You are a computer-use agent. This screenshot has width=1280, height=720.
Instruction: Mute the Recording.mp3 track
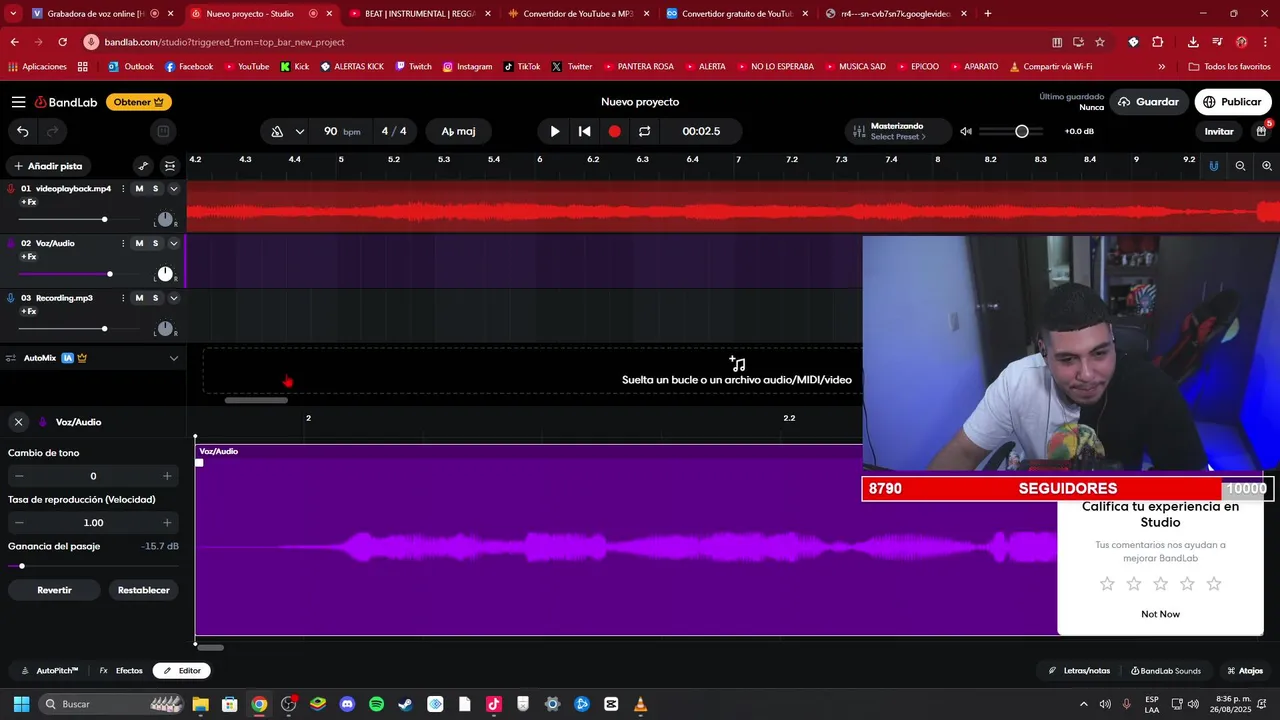139,298
